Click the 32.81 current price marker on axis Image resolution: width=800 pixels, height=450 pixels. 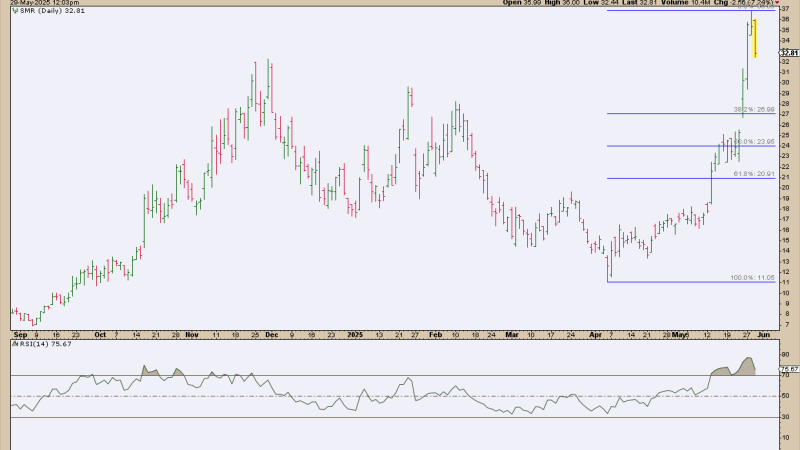coord(789,53)
